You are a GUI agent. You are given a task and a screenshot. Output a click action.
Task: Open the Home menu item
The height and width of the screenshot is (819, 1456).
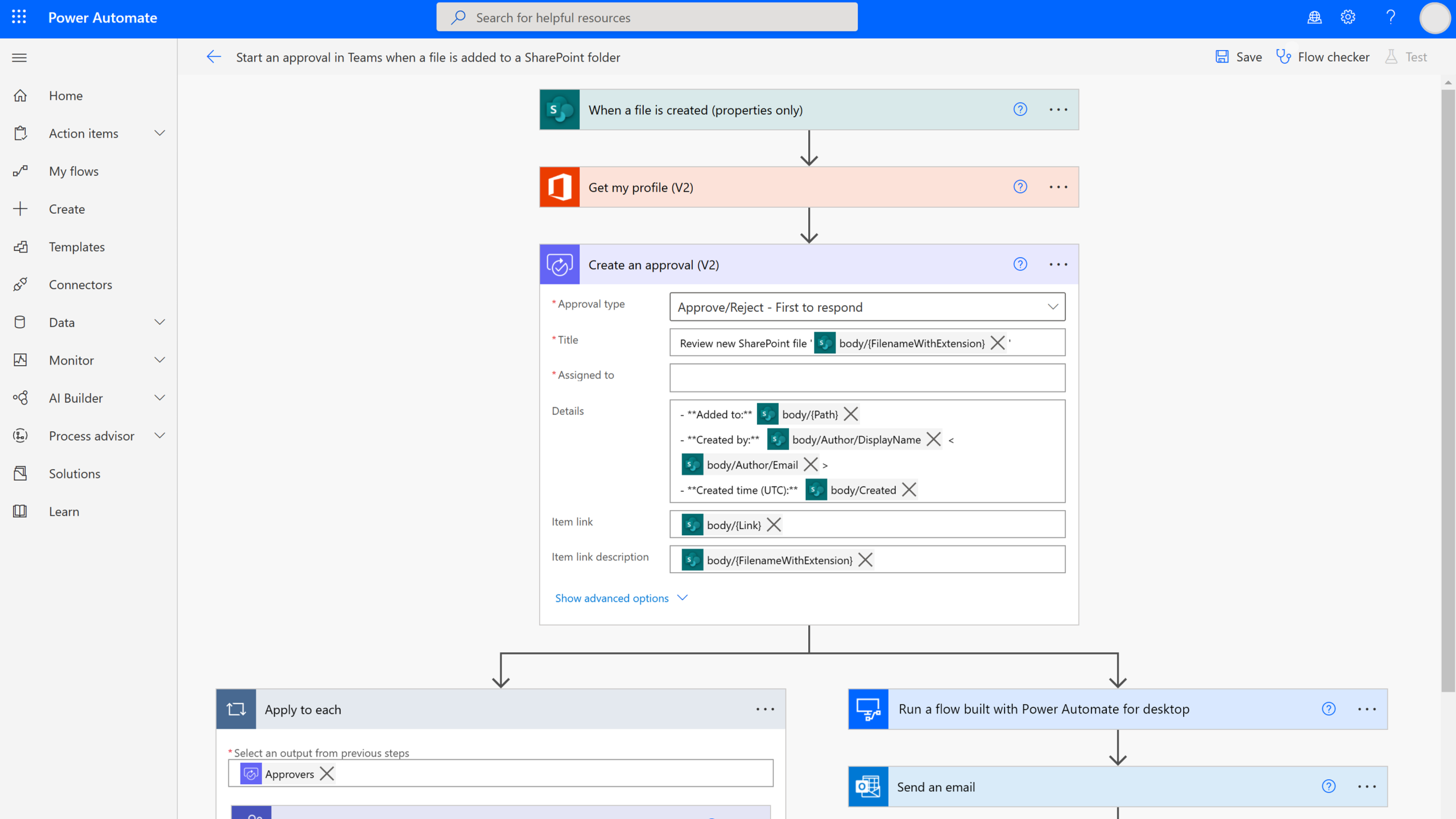[66, 95]
